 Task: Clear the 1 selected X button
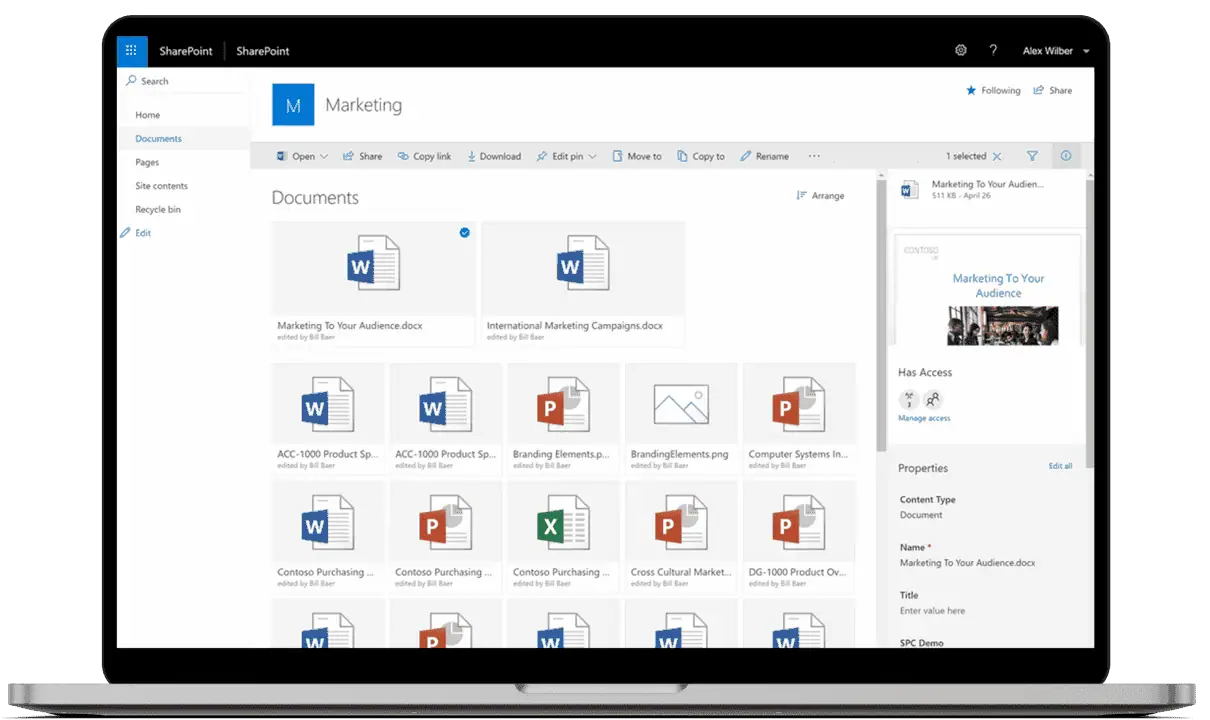997,156
